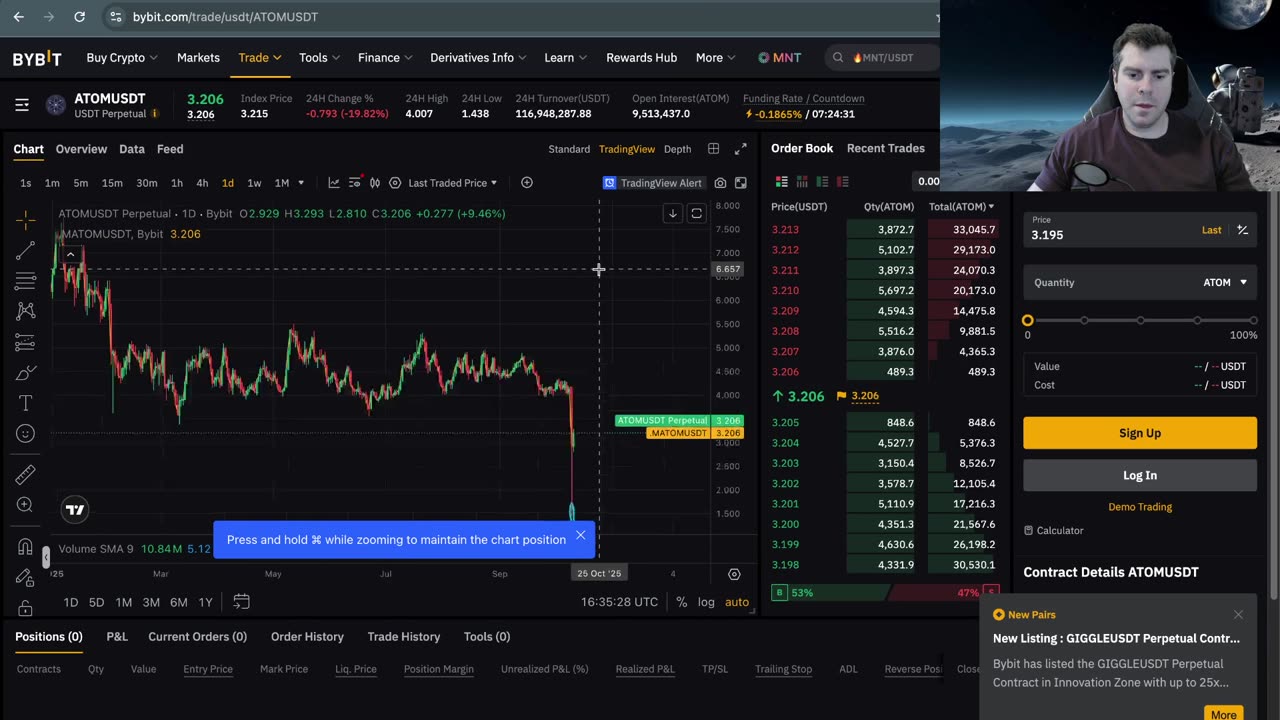The width and height of the screenshot is (1280, 720).
Task: Open the Fibonacci retracement tool
Action: click(26, 281)
